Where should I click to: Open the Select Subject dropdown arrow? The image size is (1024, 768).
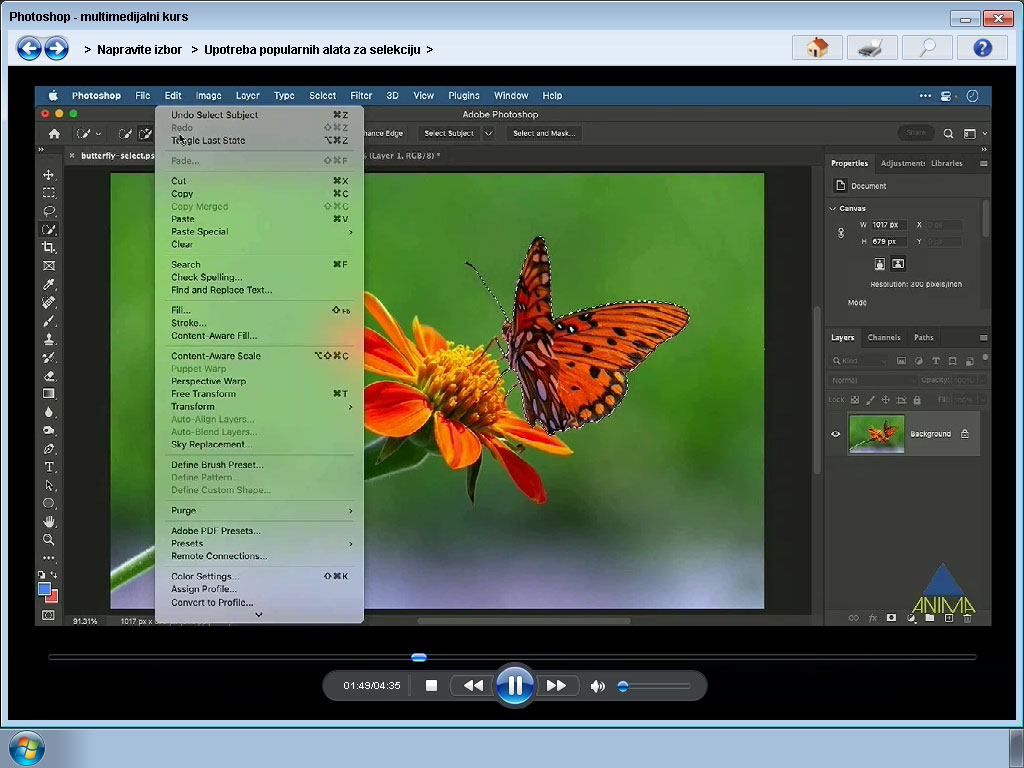(x=488, y=133)
